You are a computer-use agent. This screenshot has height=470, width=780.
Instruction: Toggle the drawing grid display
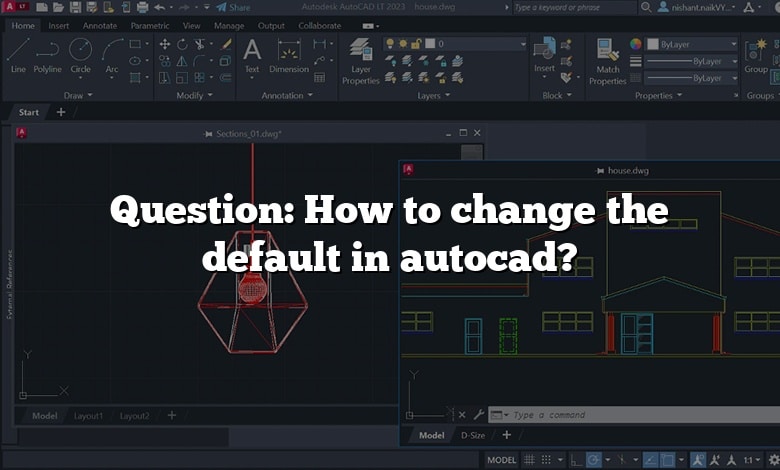(530, 460)
